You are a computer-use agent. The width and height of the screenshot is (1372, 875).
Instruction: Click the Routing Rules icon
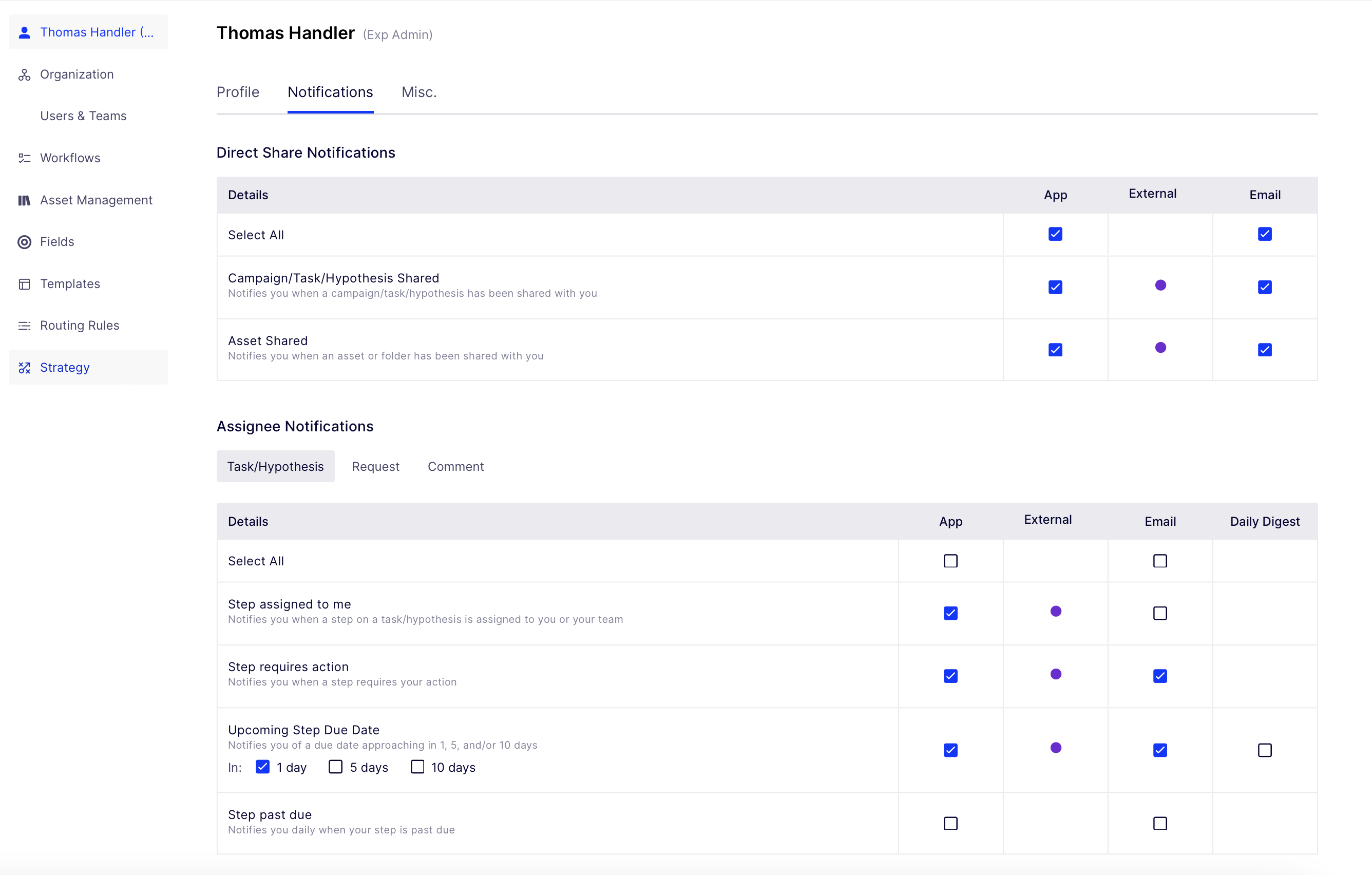point(24,326)
